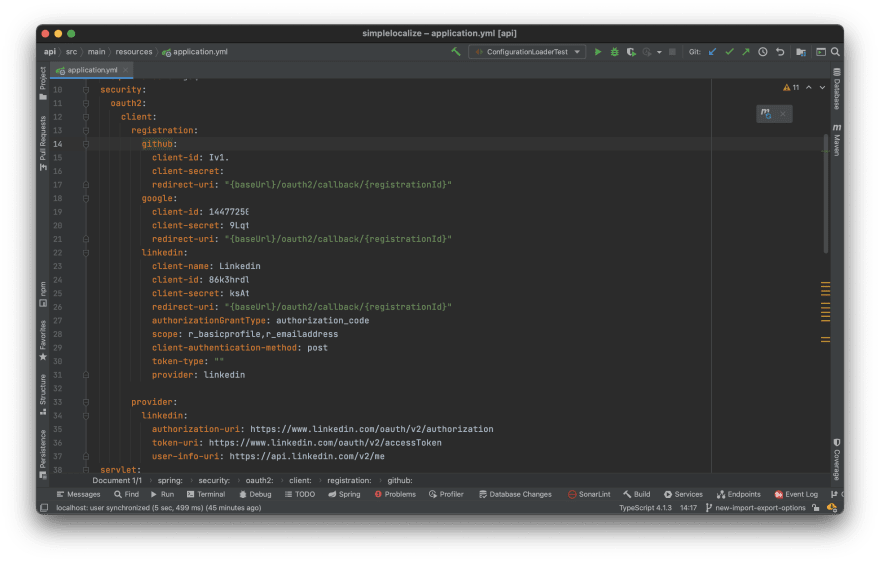Rollback changes with the undo arrow icon
The image size is (880, 562).
coord(780,52)
